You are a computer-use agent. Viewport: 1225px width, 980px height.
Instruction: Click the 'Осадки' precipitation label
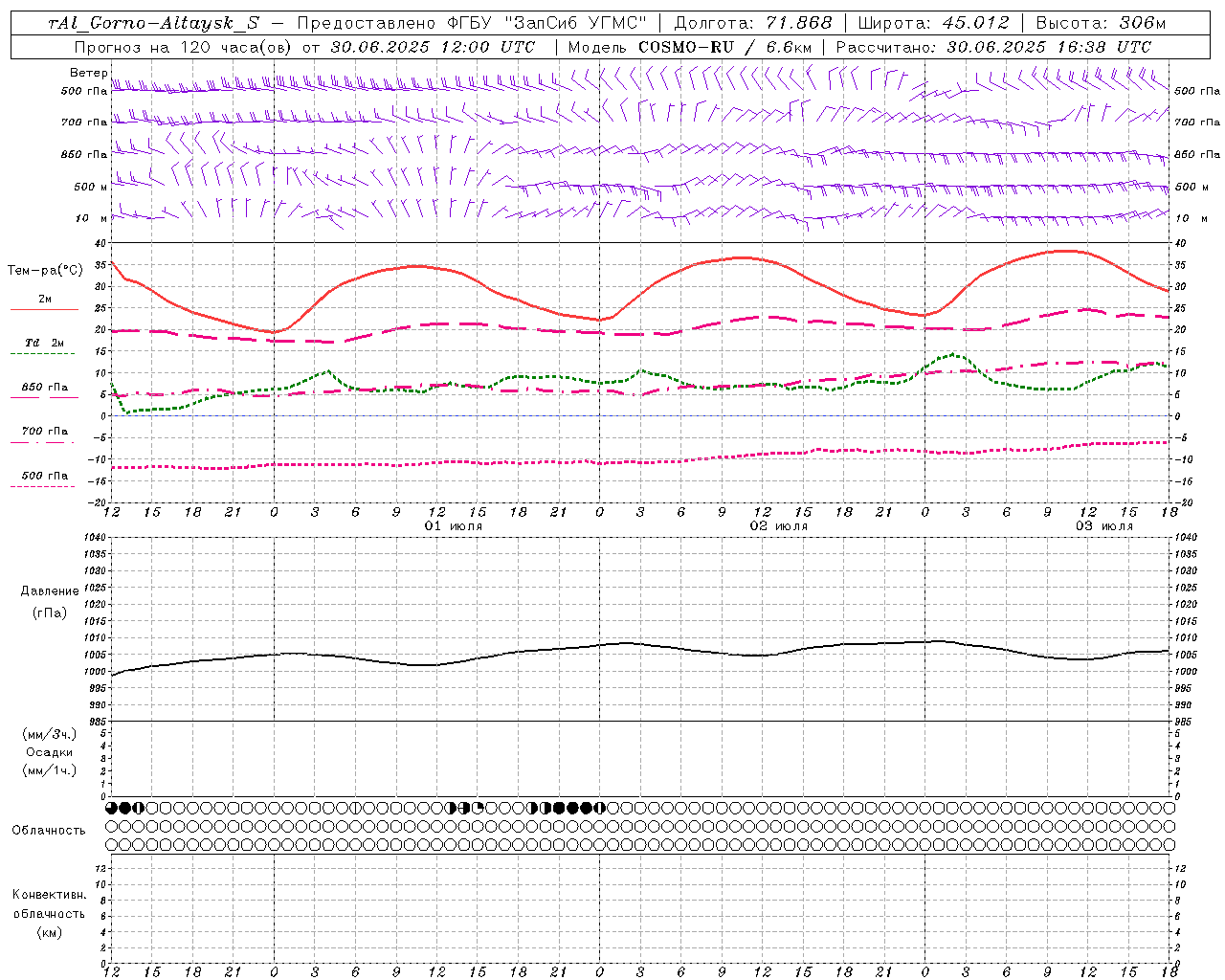click(x=50, y=752)
